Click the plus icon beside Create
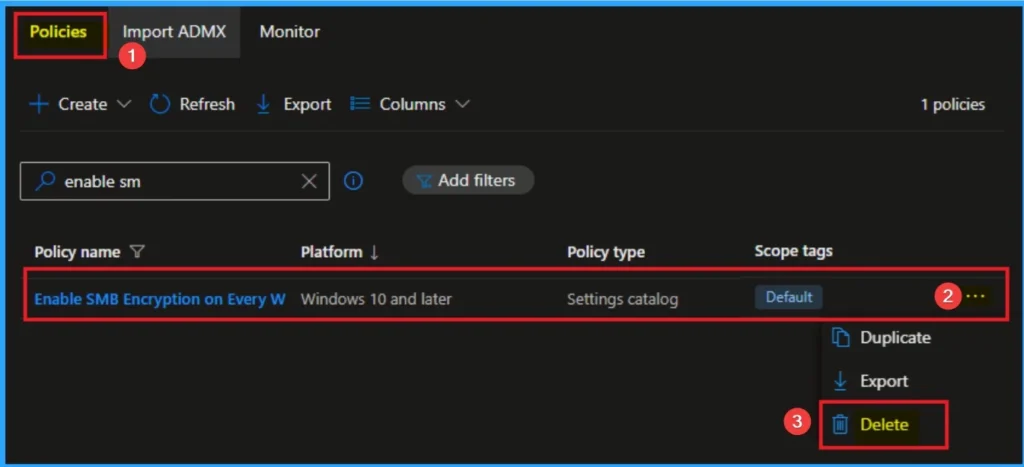Image resolution: width=1024 pixels, height=467 pixels. [x=38, y=104]
